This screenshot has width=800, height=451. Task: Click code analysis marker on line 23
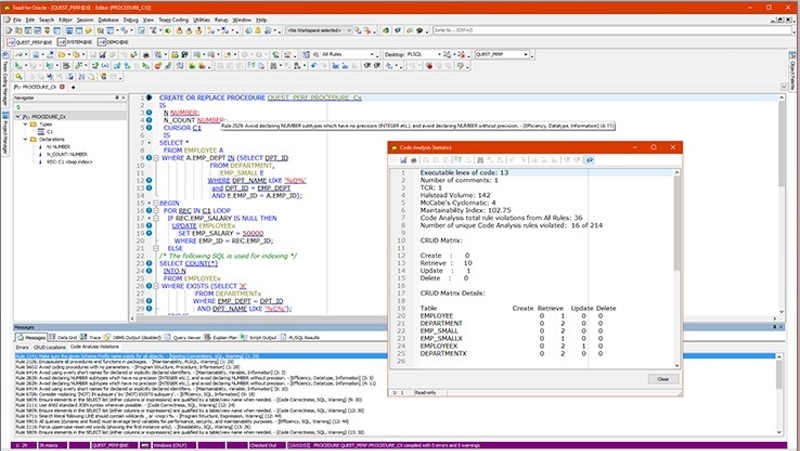[x=149, y=263]
